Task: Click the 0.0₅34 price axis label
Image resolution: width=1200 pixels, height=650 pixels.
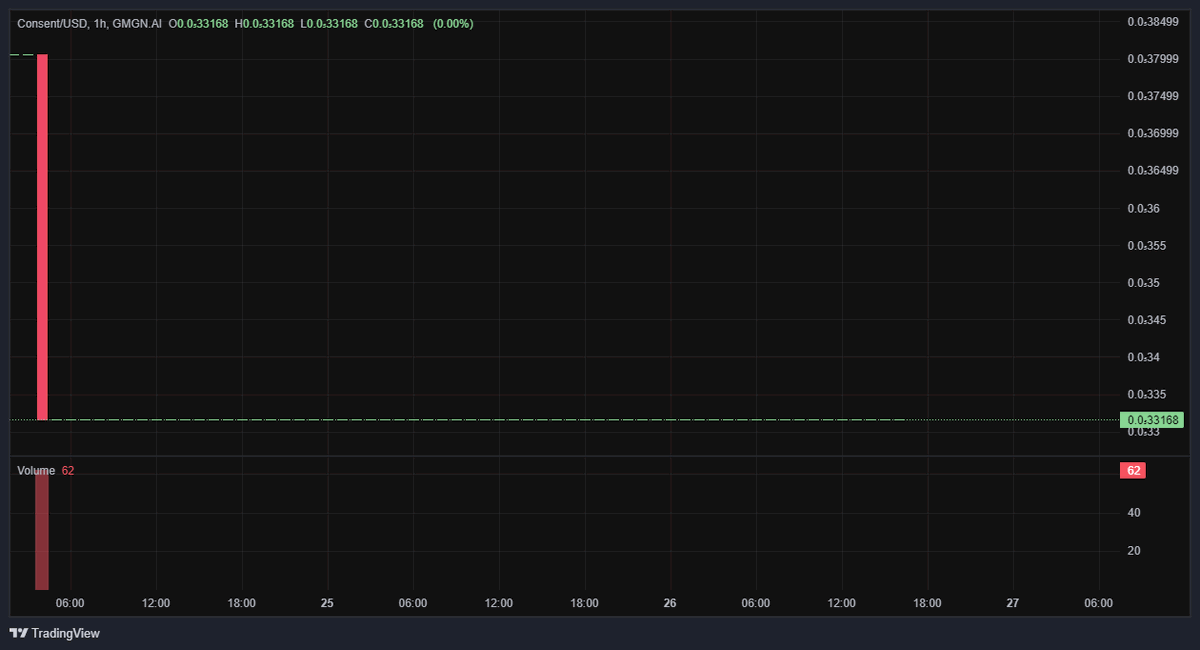Action: pyautogui.click(x=1143, y=357)
